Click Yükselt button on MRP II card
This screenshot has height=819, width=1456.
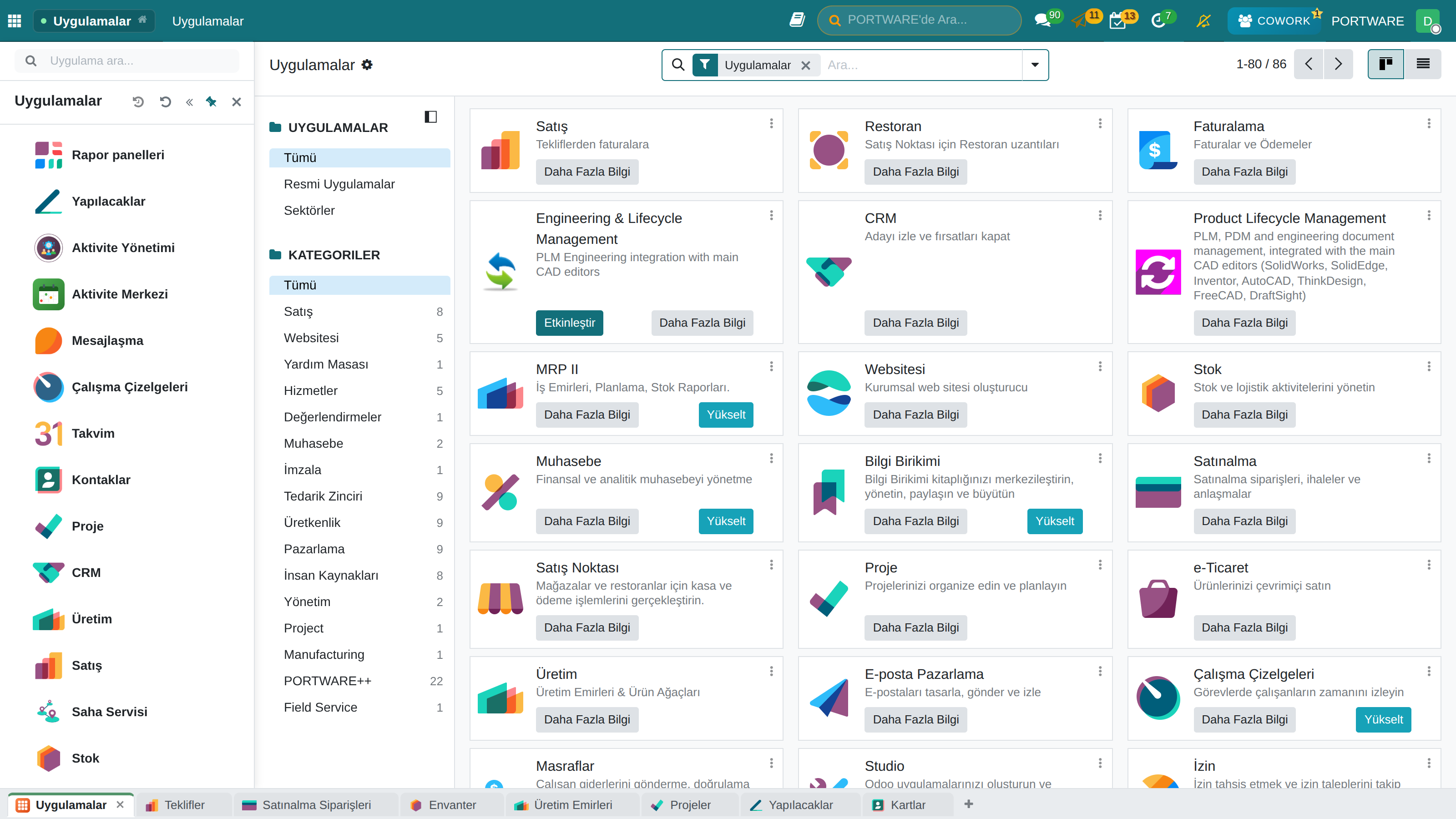click(x=726, y=415)
